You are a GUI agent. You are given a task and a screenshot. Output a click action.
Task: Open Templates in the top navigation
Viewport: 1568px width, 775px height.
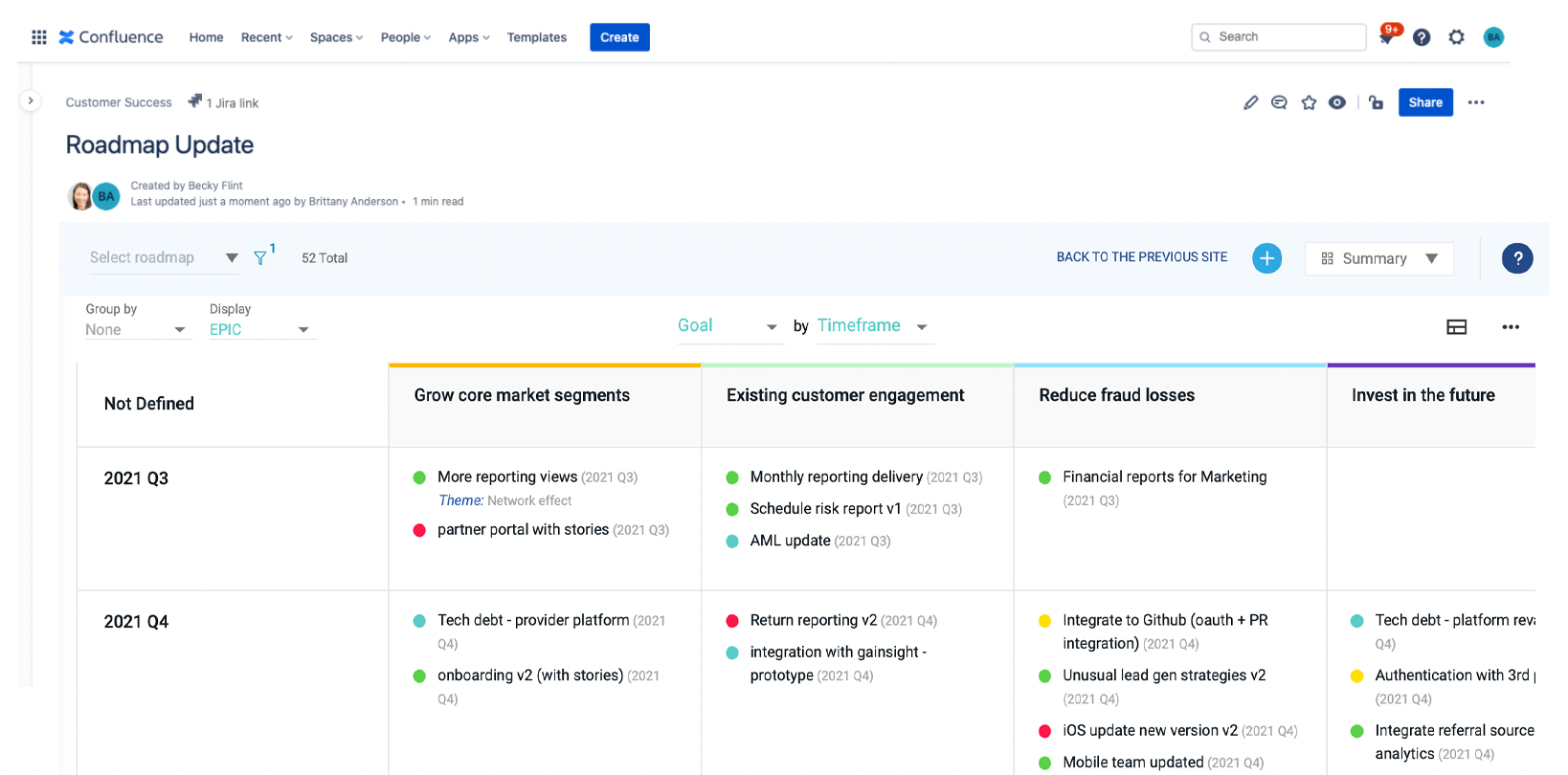point(536,37)
